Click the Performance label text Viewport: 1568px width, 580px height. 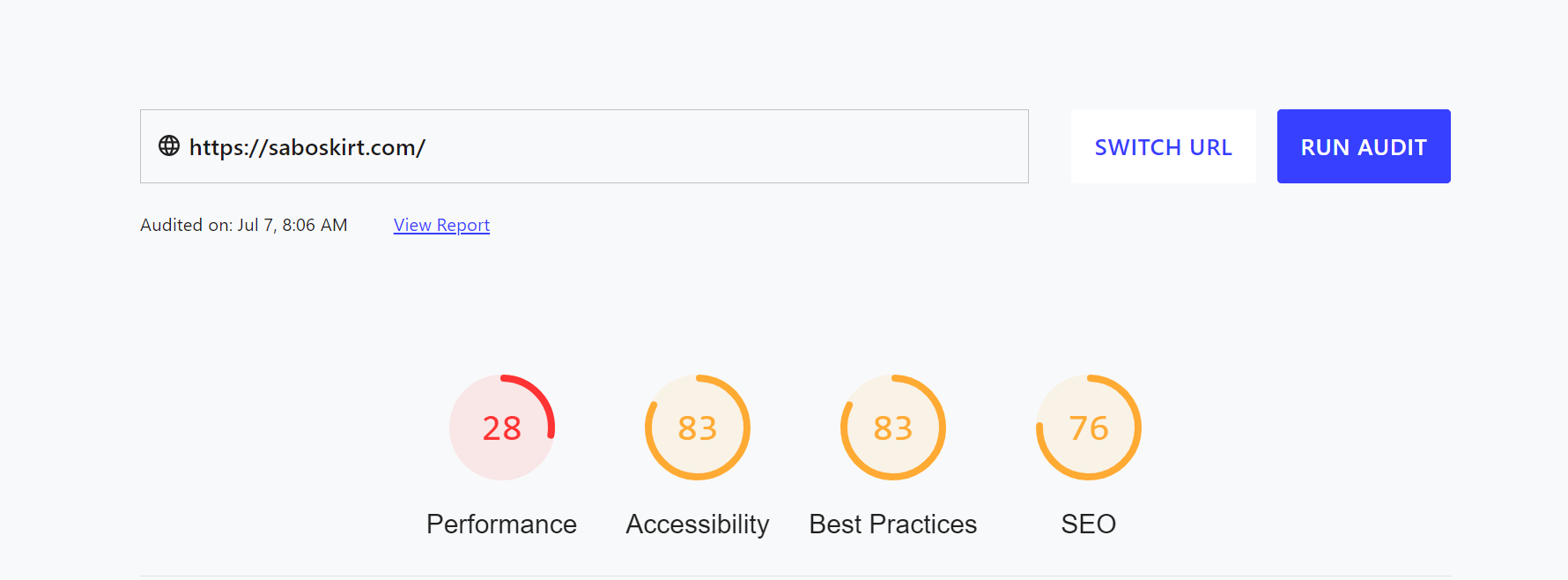tap(501, 524)
